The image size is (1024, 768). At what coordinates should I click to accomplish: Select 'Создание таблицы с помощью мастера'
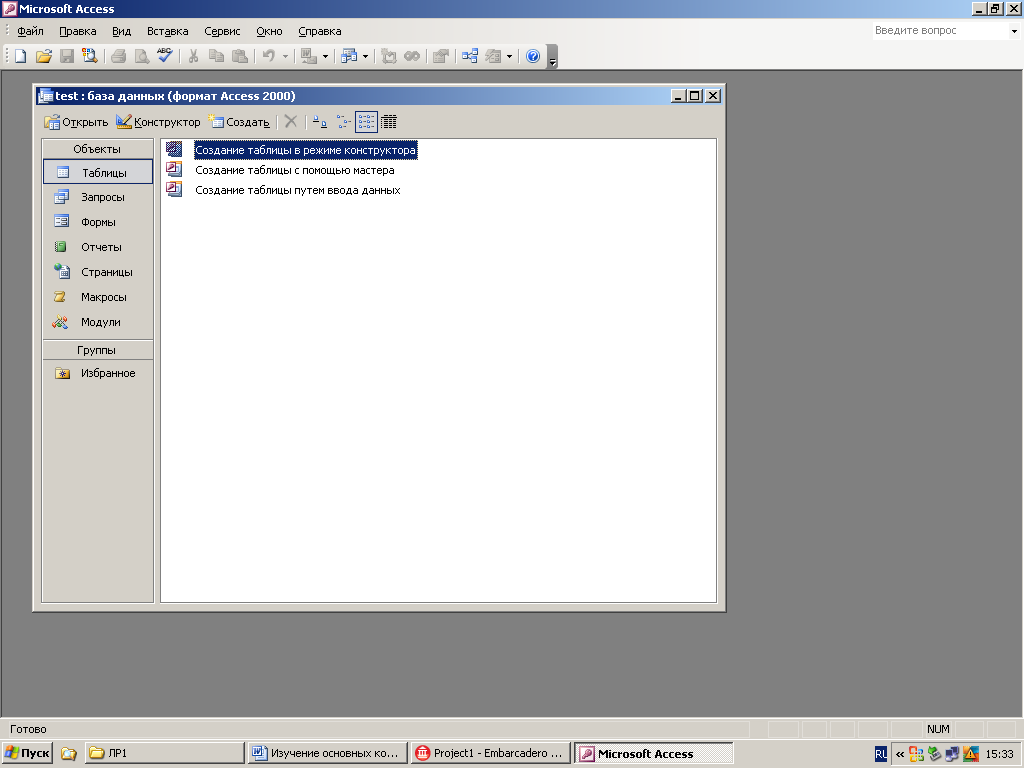(295, 170)
